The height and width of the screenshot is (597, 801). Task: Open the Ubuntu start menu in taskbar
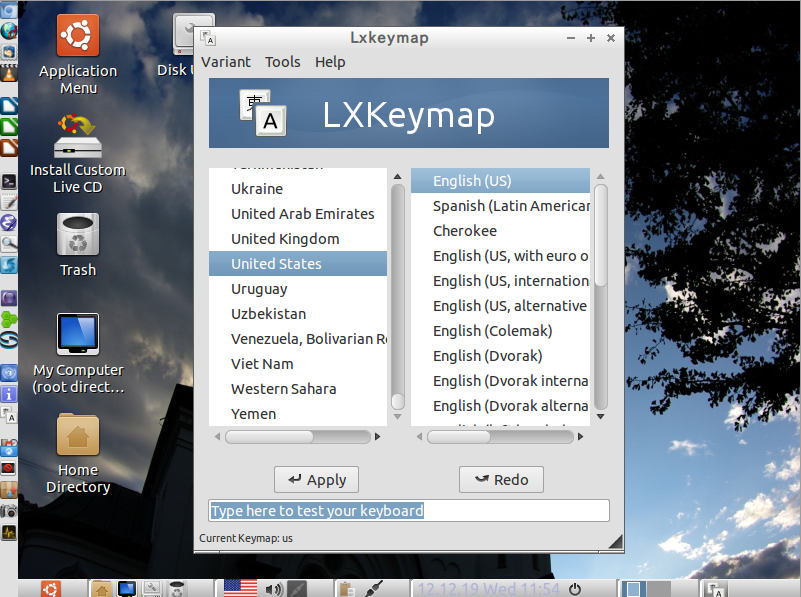(x=51, y=589)
